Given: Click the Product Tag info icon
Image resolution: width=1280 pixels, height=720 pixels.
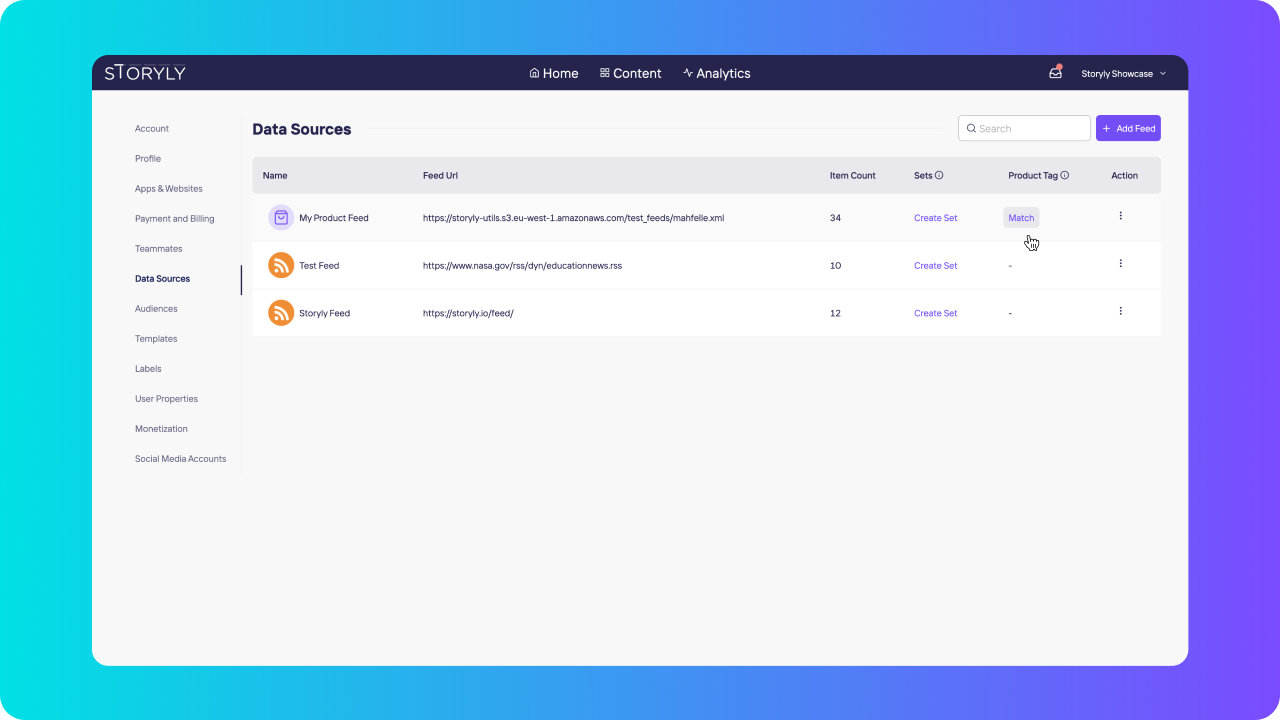Looking at the screenshot, I should point(1065,175).
